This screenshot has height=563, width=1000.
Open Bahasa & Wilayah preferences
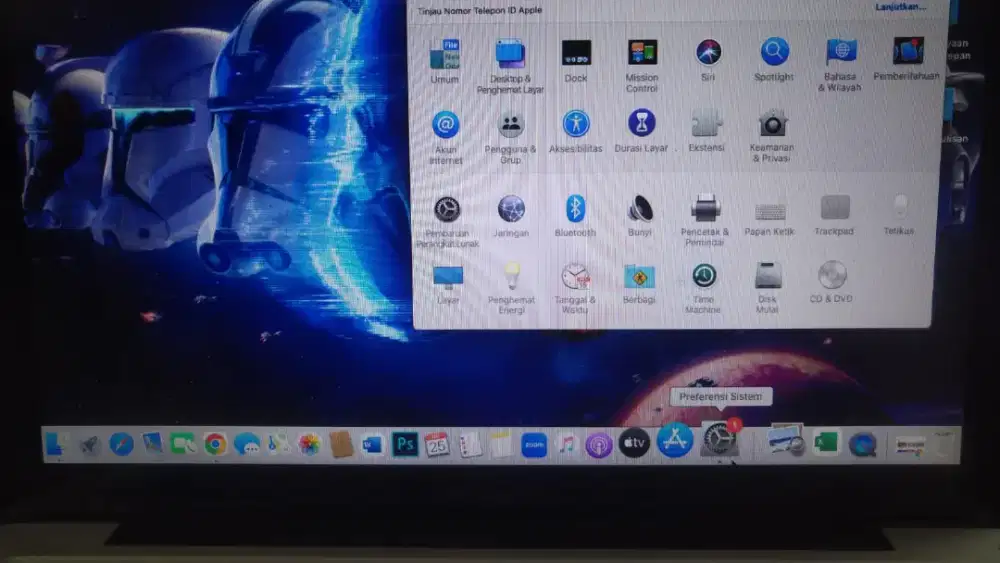point(841,52)
